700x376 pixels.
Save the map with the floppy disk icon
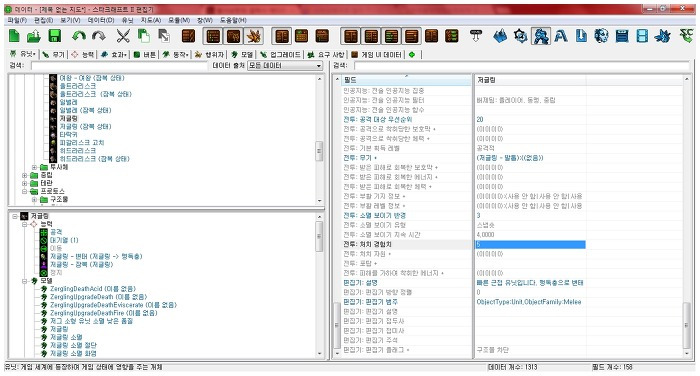(x=54, y=36)
